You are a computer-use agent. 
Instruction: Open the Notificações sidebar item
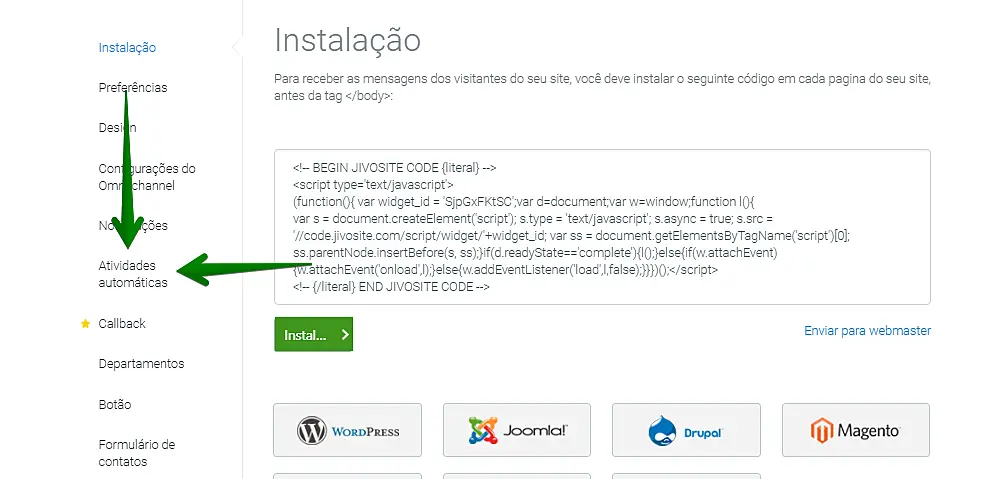(133, 226)
